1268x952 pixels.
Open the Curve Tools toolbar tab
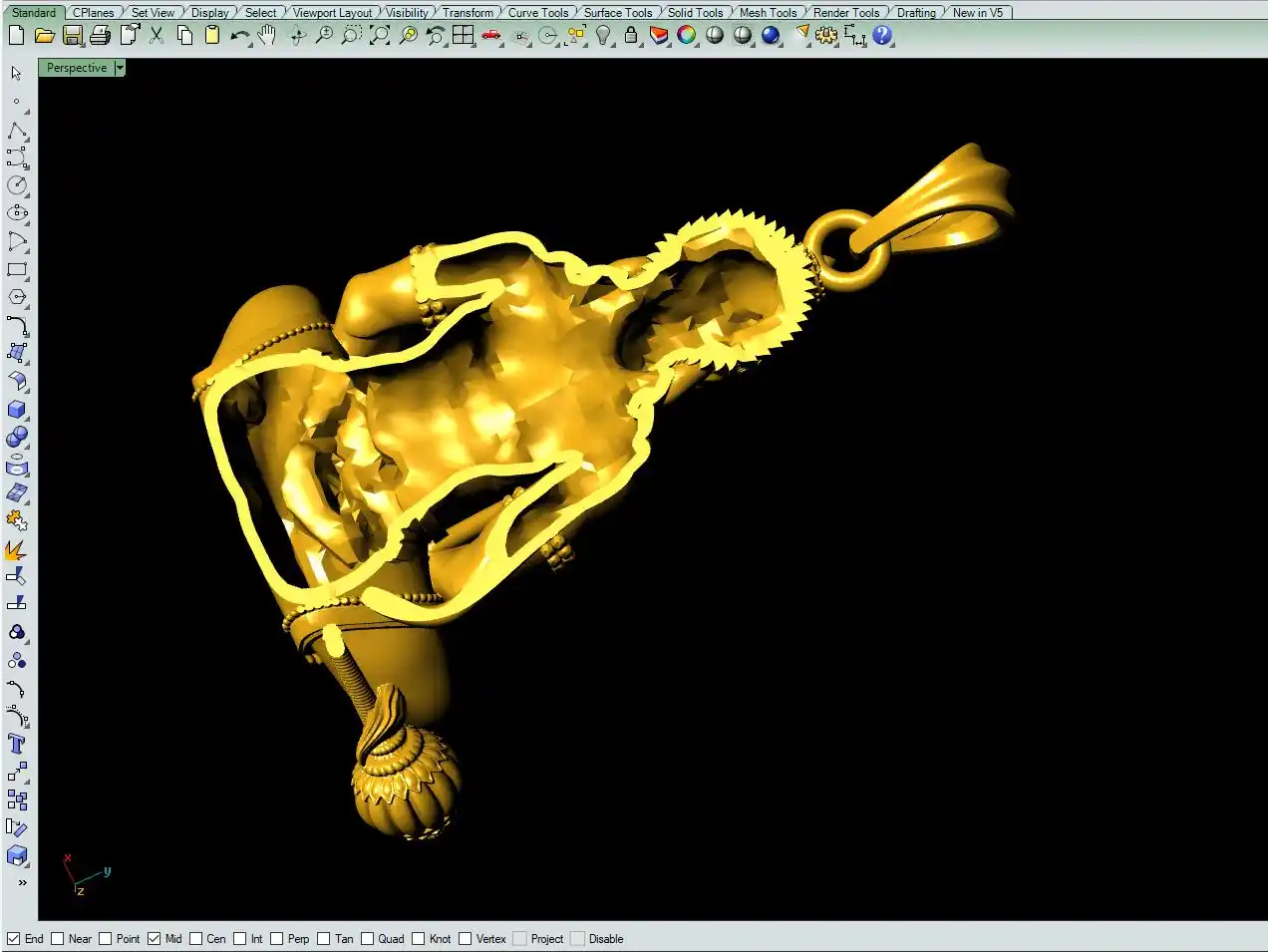click(x=538, y=13)
